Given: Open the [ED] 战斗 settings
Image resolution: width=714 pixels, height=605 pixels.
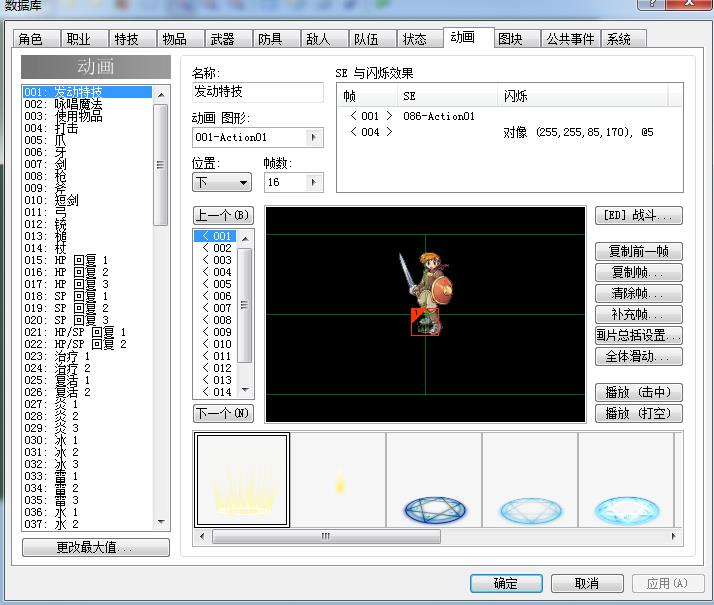Looking at the screenshot, I should click(639, 215).
